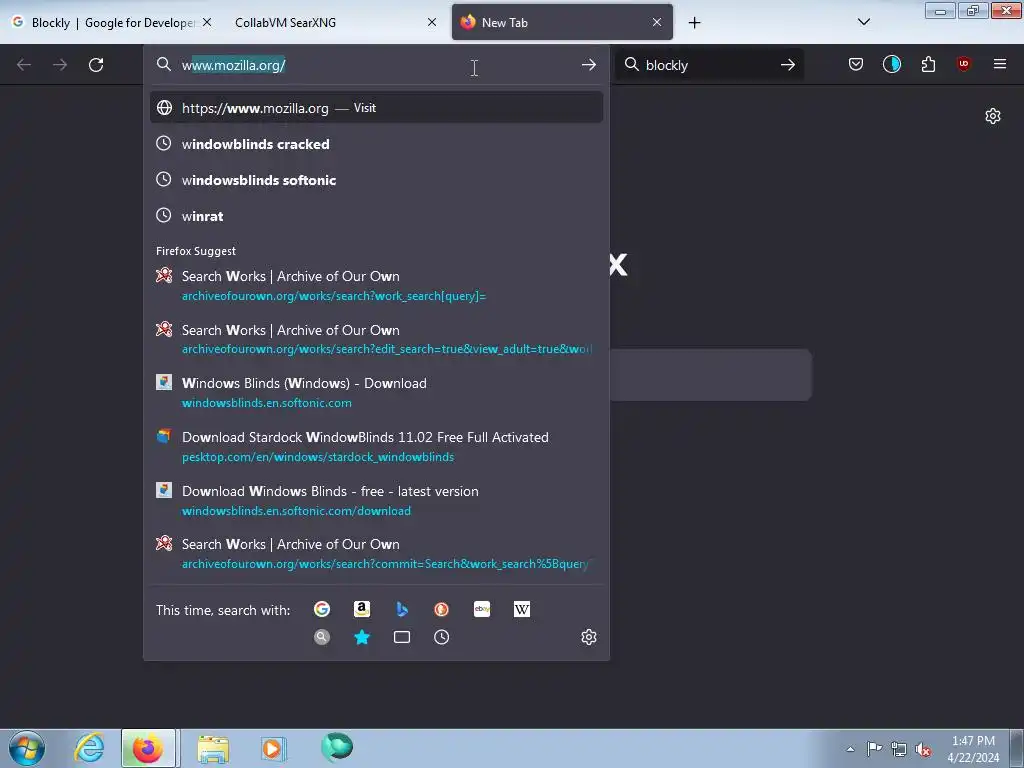Viewport: 1024px width, 768px height.
Task: Reload the current page
Action: point(96,65)
